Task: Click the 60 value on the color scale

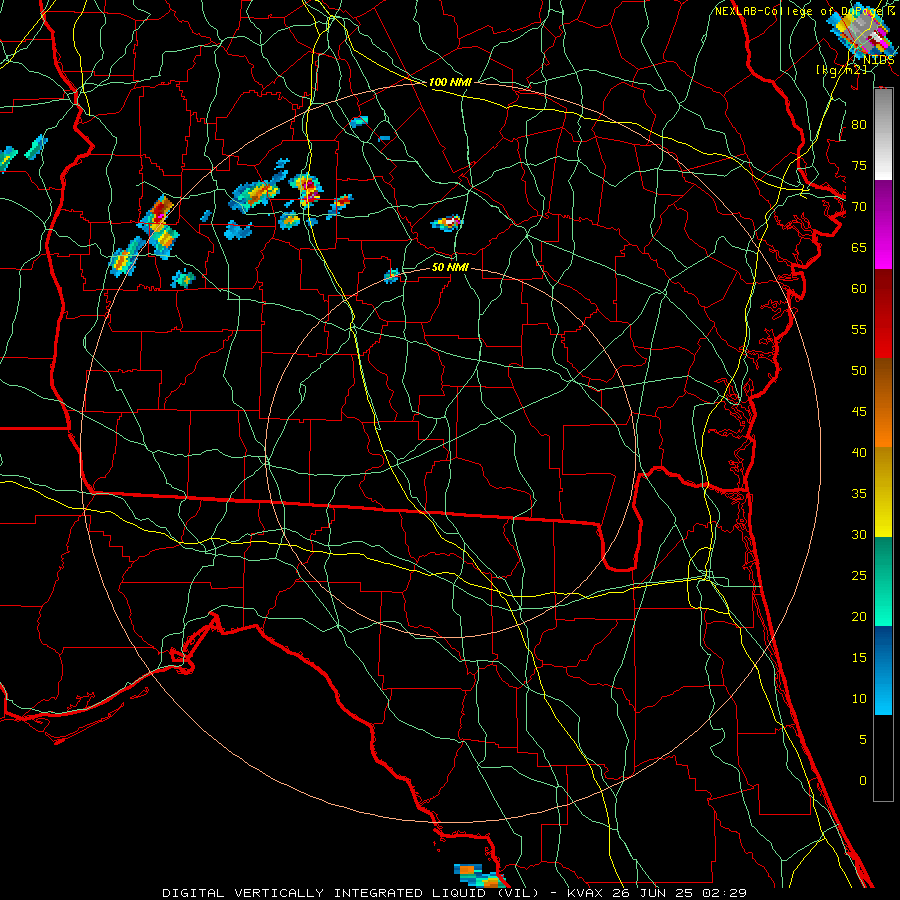Action: point(859,289)
